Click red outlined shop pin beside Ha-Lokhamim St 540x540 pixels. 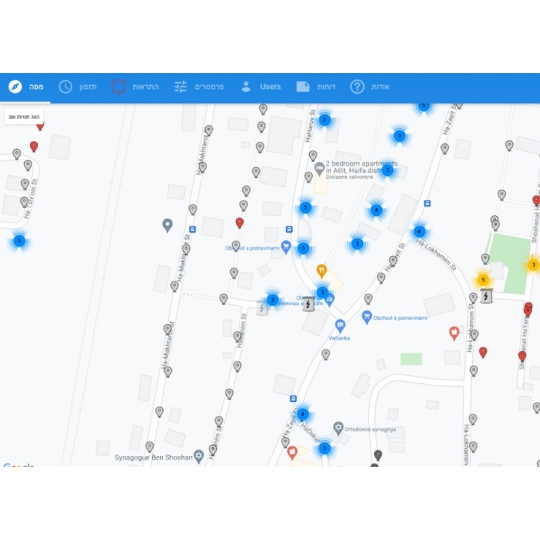point(454,333)
